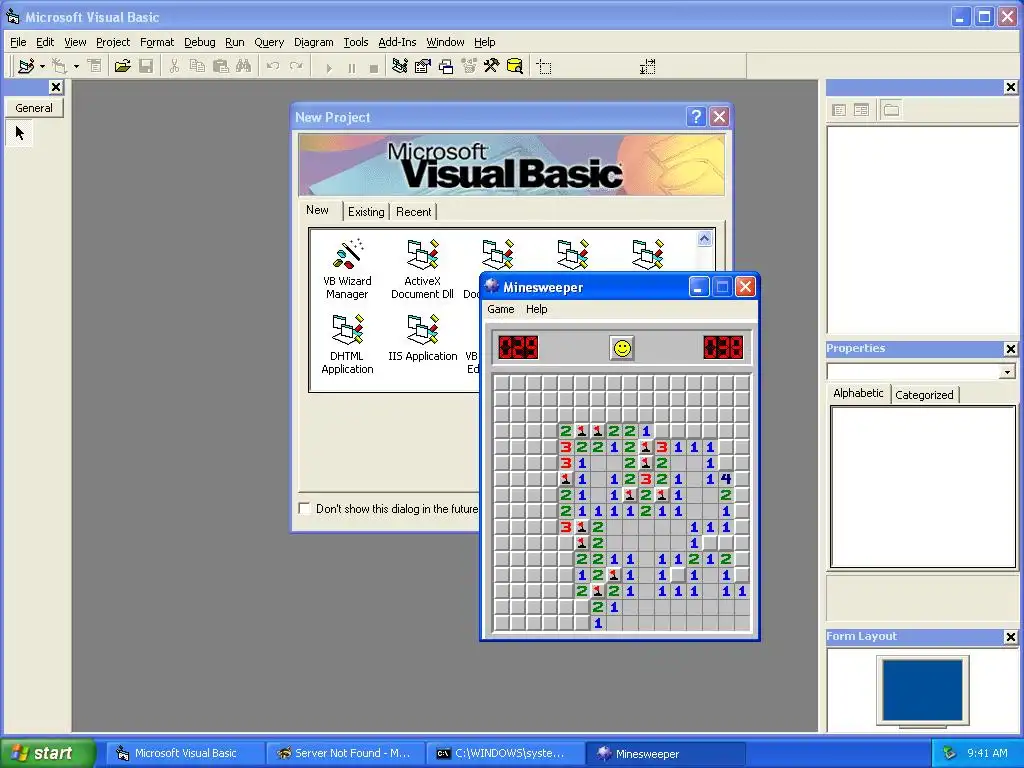Click the View Code icon in Project Explorer
This screenshot has height=768, width=1024.
[x=839, y=110]
